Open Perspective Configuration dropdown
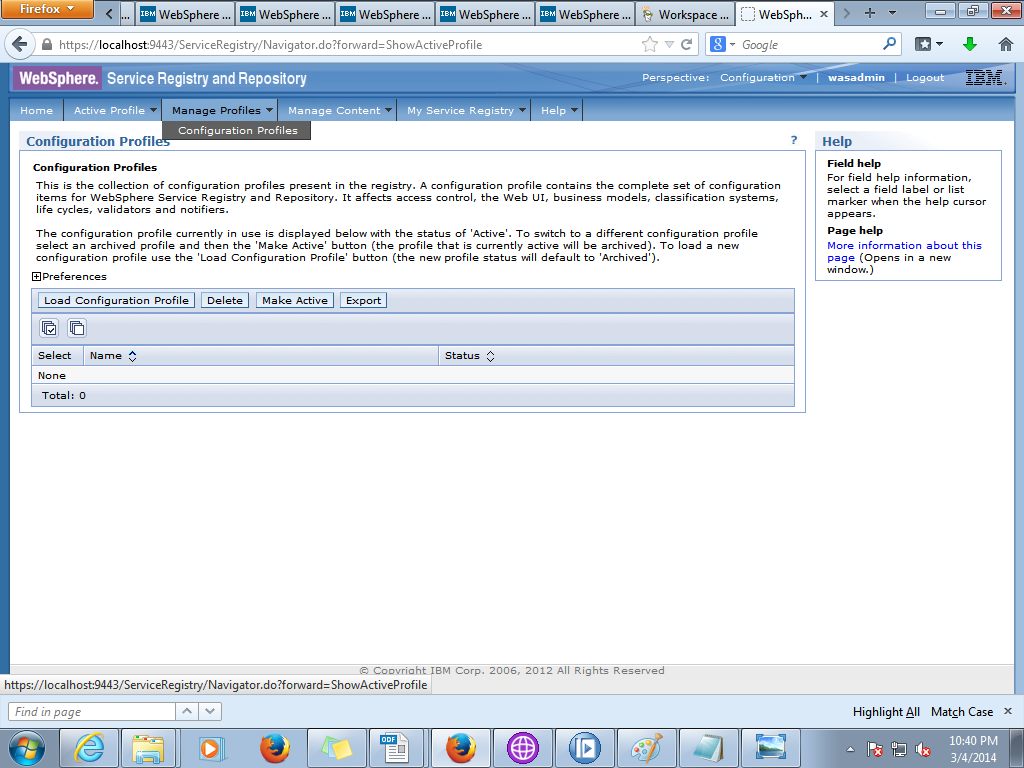 pyautogui.click(x=763, y=77)
